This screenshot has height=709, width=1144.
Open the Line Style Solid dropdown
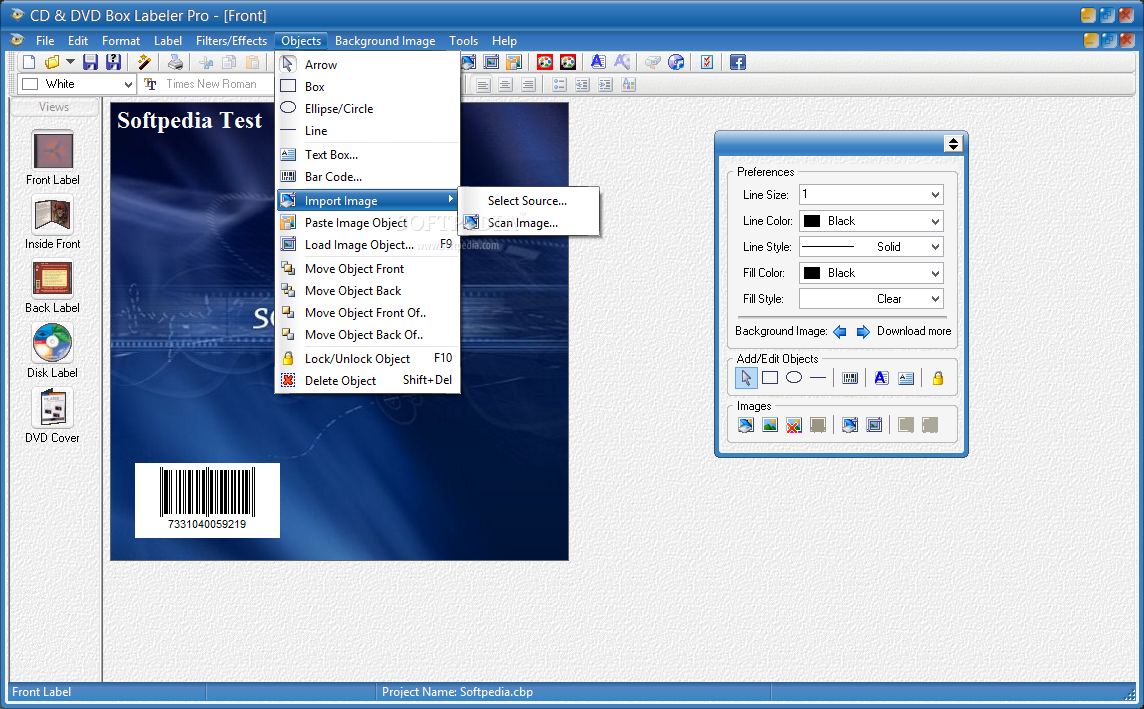871,247
